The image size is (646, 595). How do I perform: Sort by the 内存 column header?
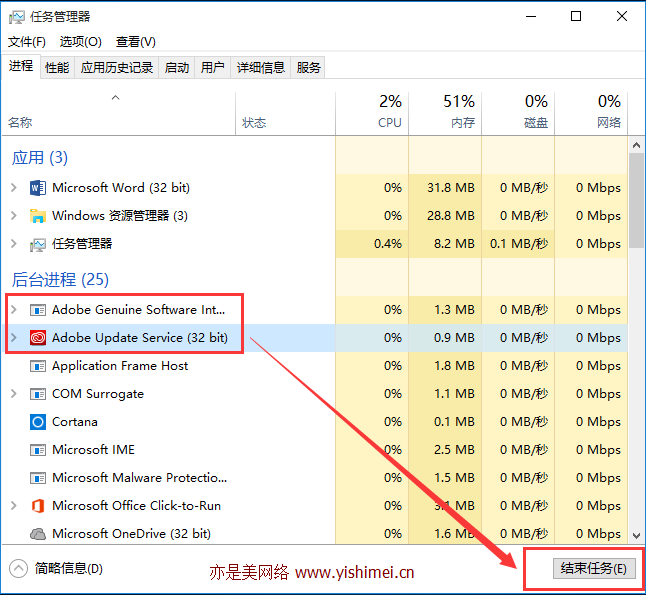point(445,114)
